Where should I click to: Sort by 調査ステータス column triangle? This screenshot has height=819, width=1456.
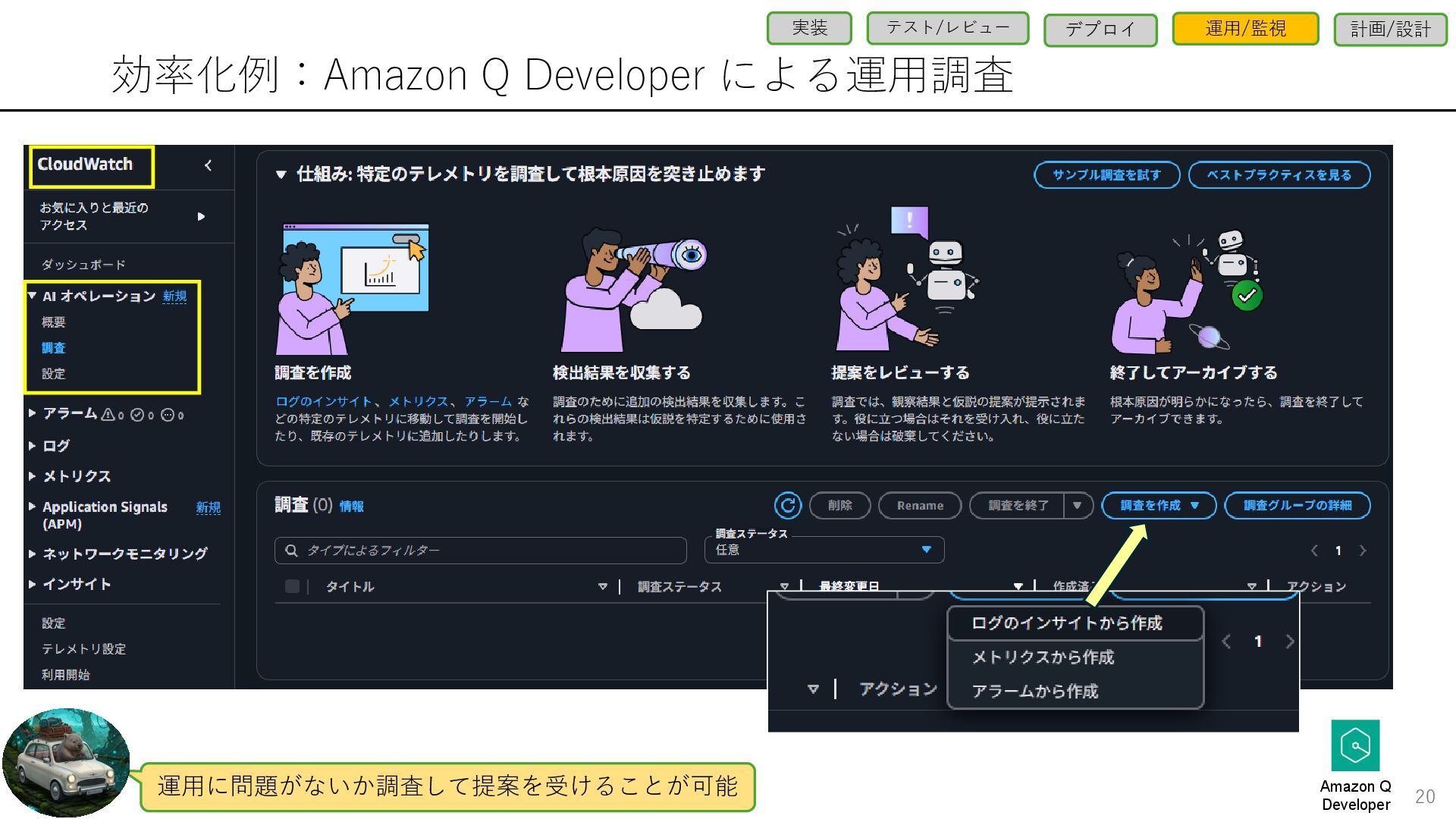coord(785,586)
